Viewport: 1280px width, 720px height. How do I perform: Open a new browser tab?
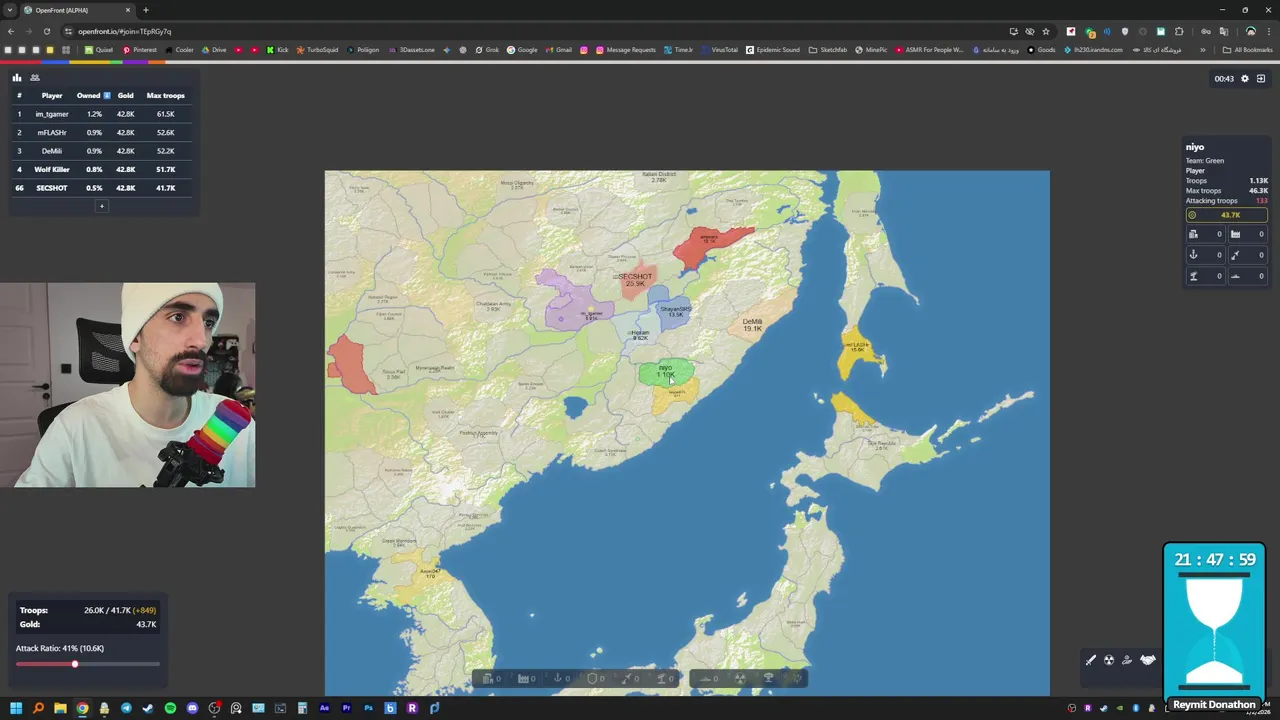pyautogui.click(x=146, y=10)
